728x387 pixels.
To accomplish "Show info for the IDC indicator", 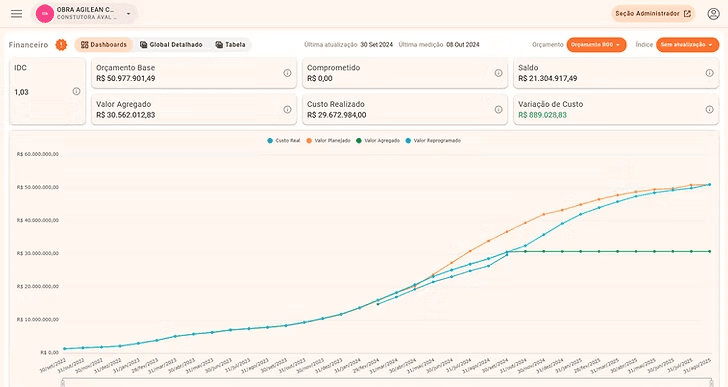I will (76, 91).
